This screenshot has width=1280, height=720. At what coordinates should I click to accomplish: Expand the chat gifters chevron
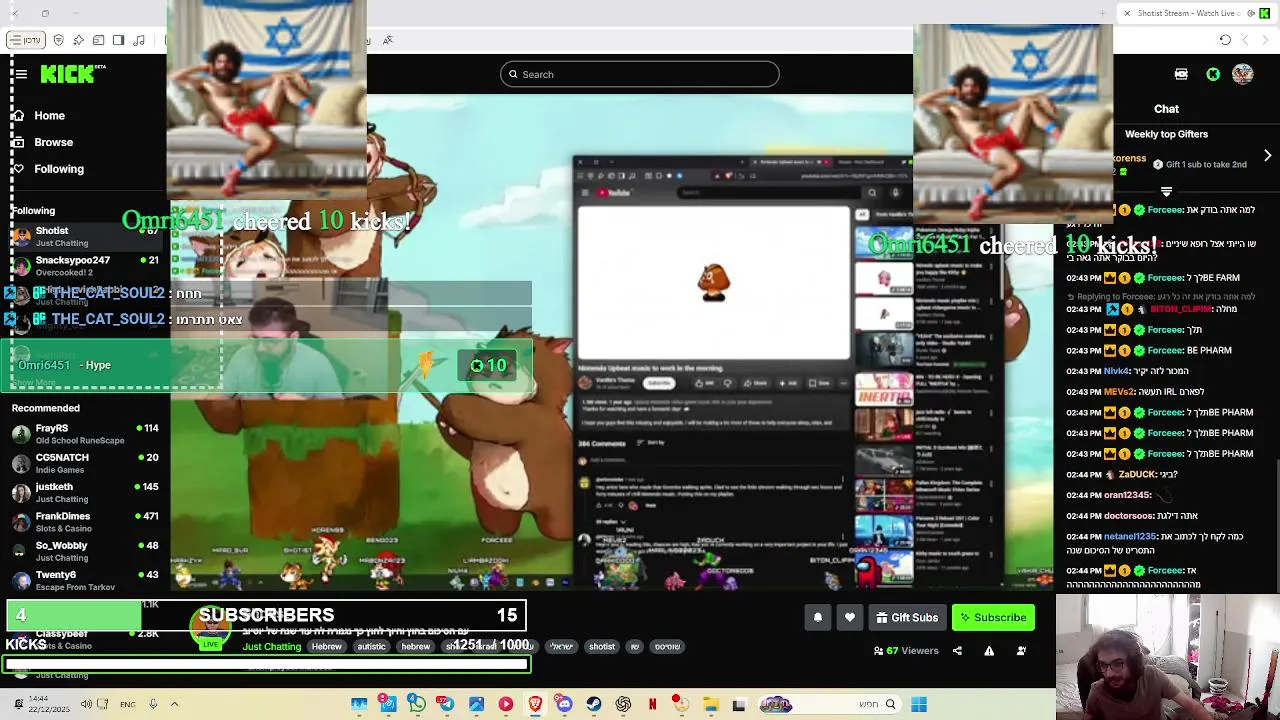tap(1166, 191)
